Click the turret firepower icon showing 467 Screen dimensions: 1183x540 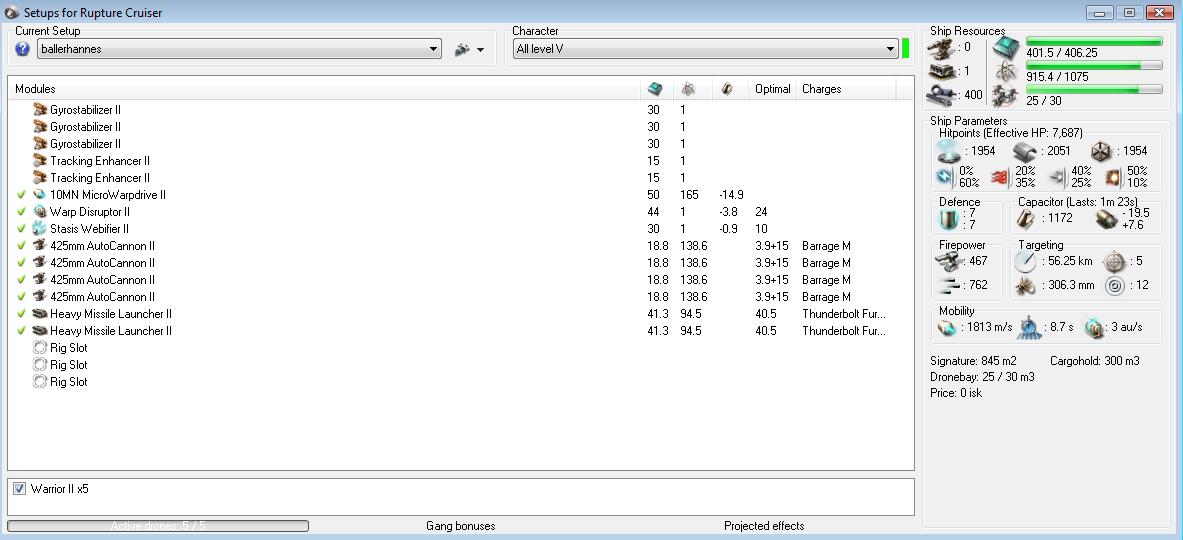[x=946, y=261]
